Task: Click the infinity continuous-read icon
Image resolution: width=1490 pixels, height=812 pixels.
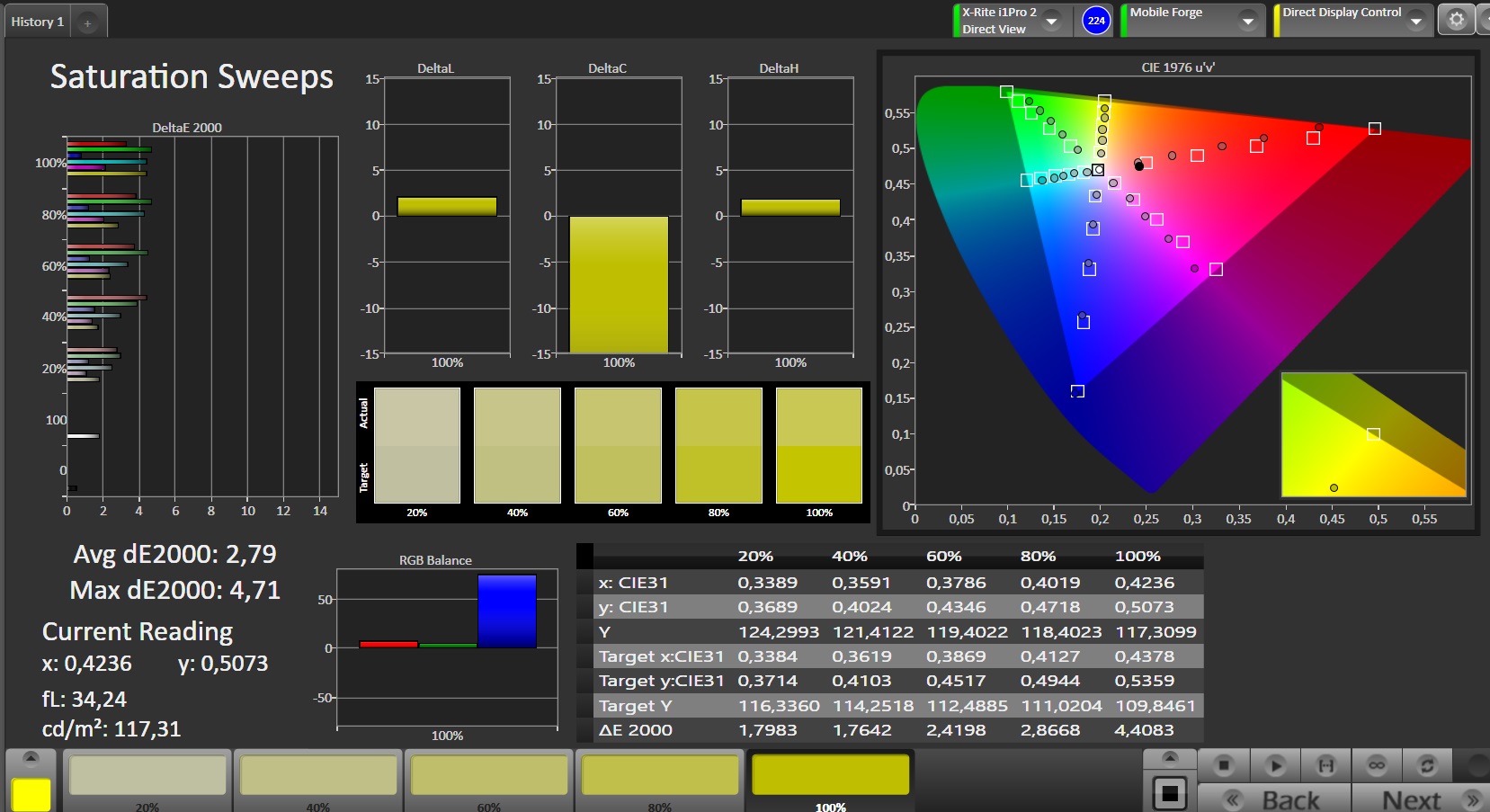Action: tap(1376, 765)
